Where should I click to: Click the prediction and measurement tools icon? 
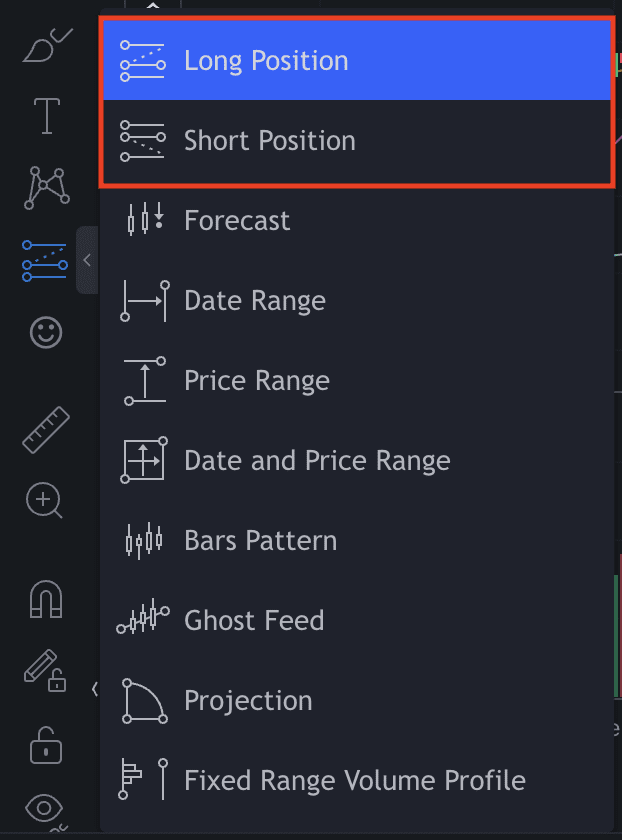pyautogui.click(x=45, y=260)
